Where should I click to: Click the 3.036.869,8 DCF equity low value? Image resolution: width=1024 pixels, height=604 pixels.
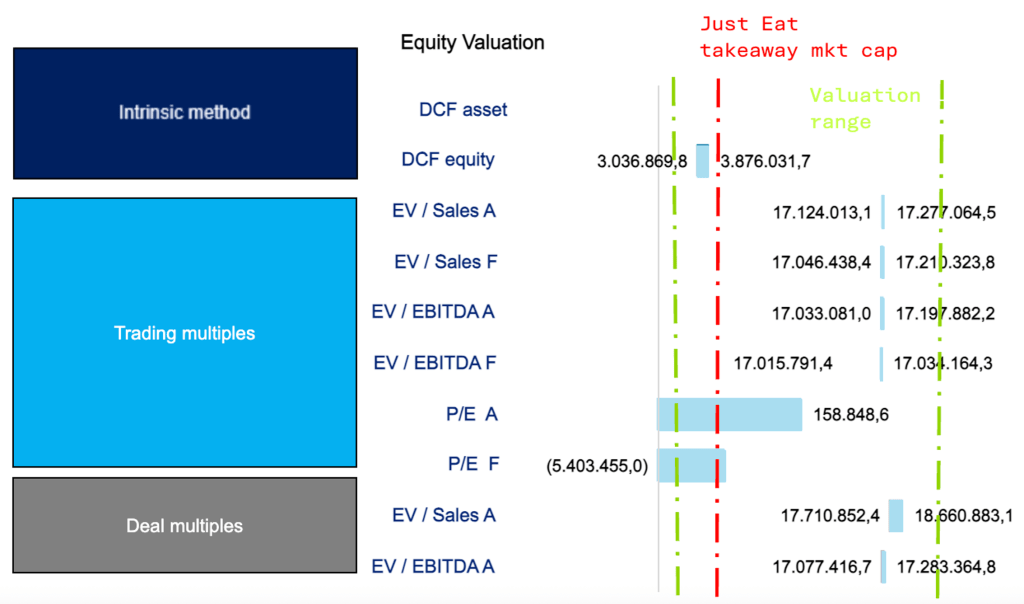(642, 161)
